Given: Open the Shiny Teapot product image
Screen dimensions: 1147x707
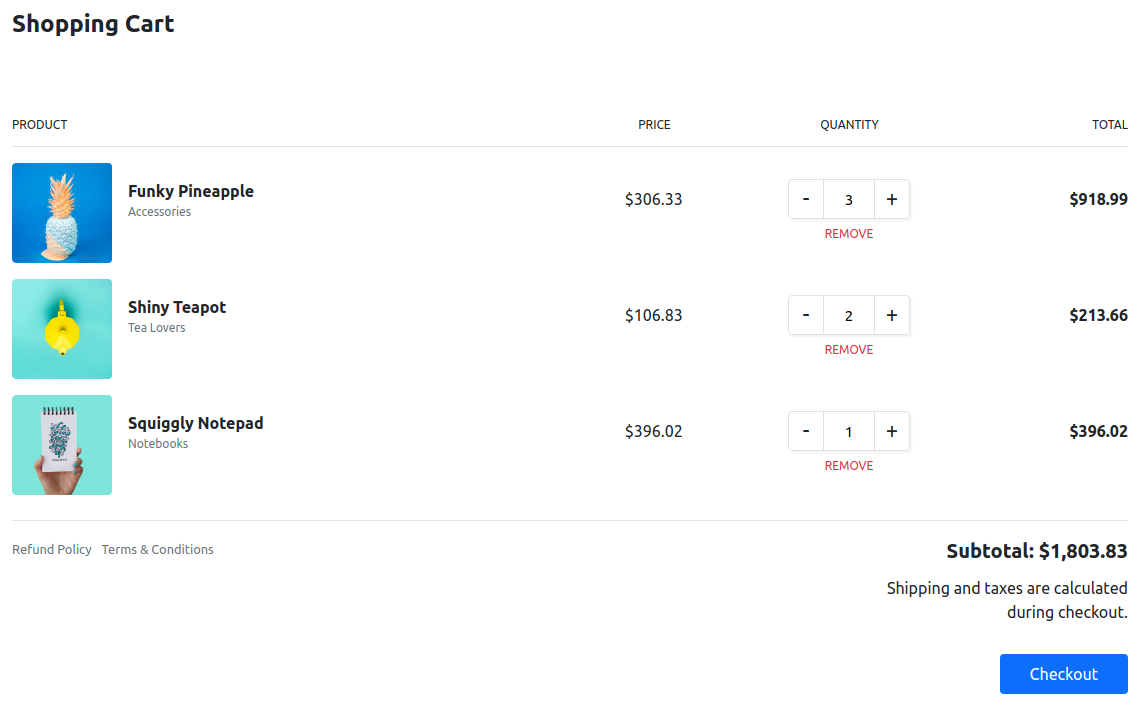Looking at the screenshot, I should click(x=61, y=329).
